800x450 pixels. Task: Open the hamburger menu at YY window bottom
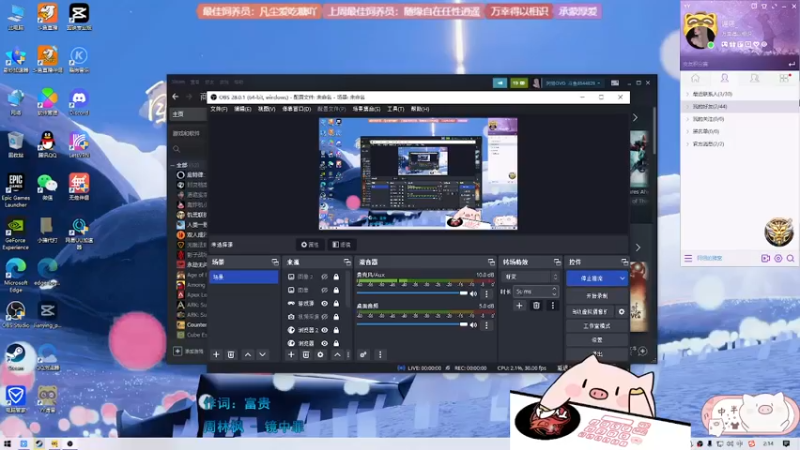tap(688, 259)
